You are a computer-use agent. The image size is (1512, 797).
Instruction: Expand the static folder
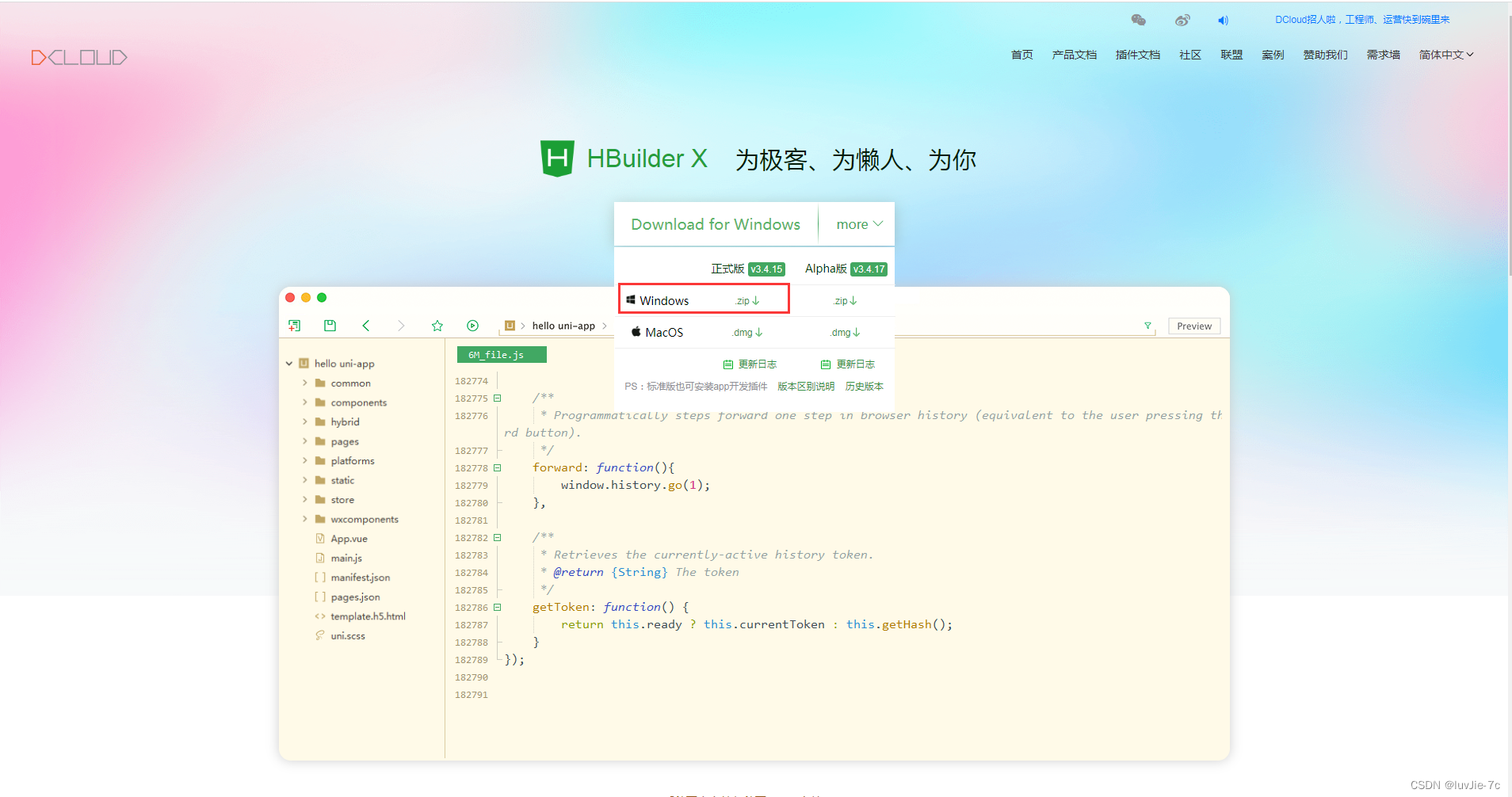(305, 480)
